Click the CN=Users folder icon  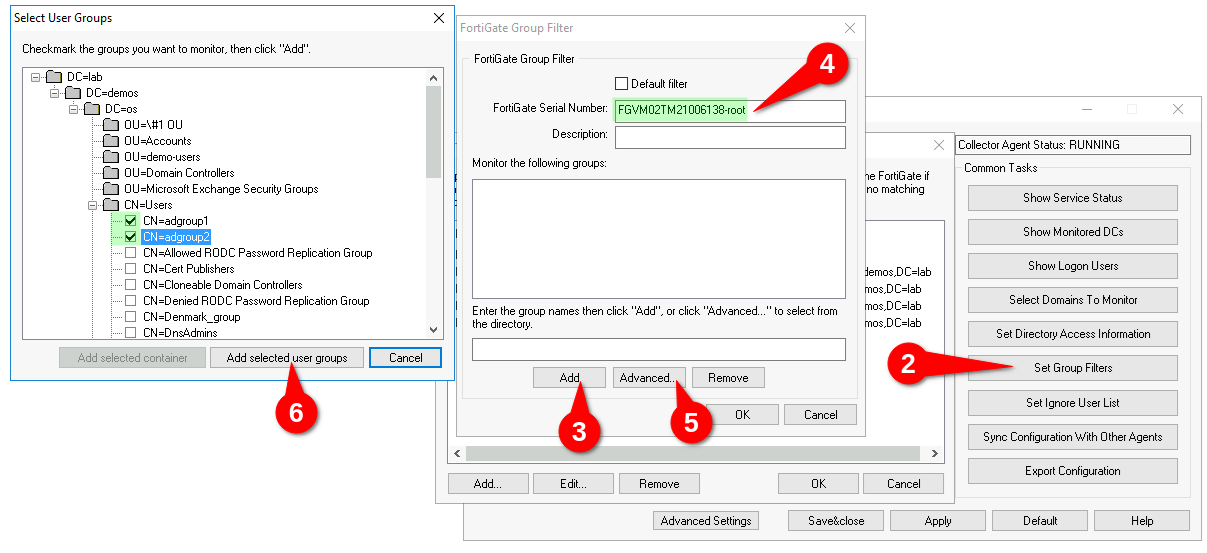coord(111,205)
